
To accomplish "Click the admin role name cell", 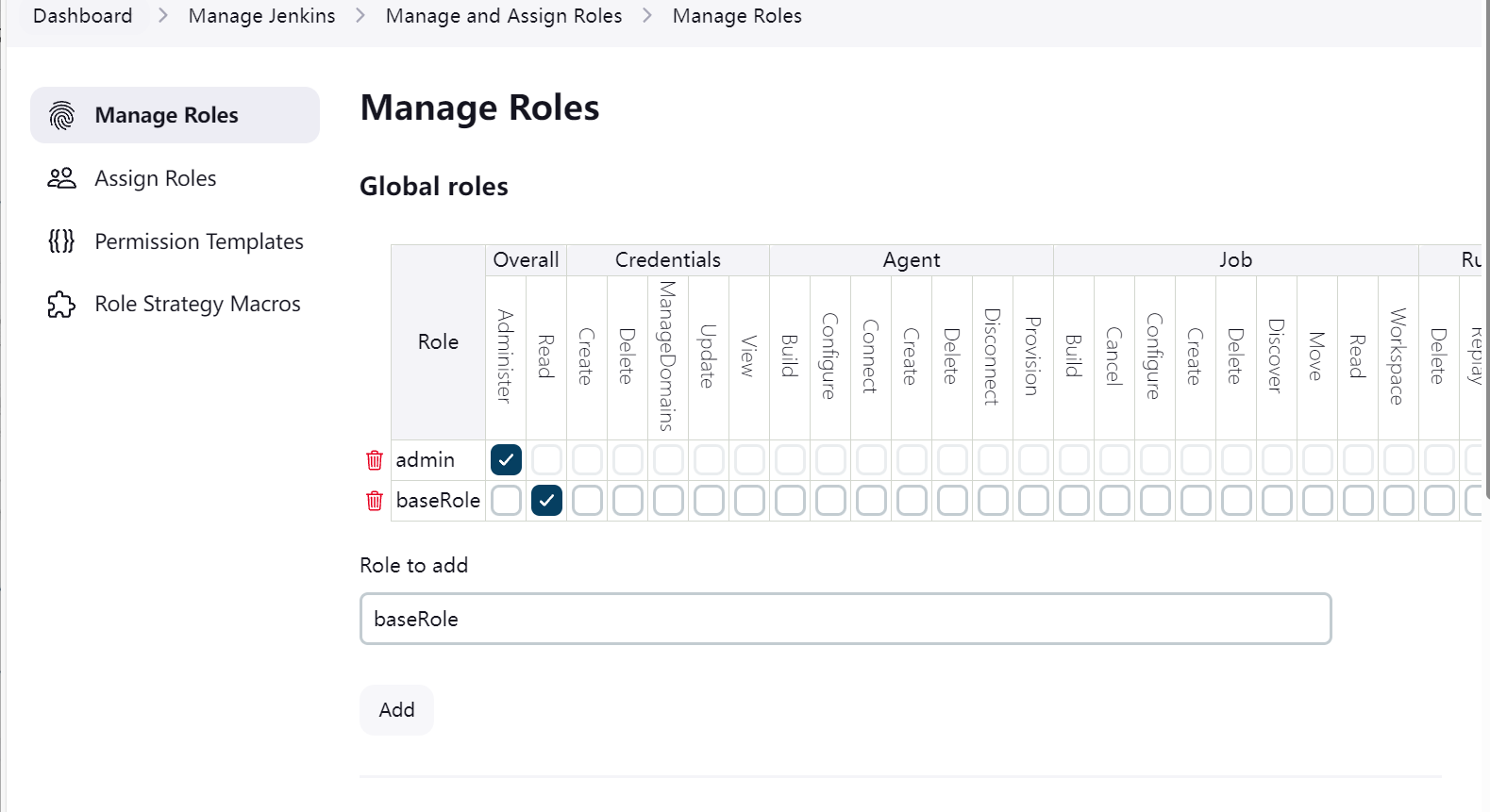I will tap(438, 460).
